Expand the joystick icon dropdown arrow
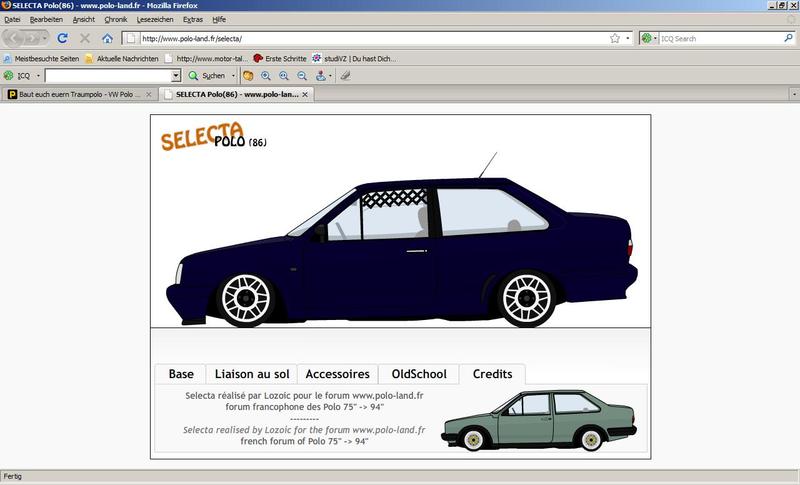The height and width of the screenshot is (485, 800). tap(330, 75)
